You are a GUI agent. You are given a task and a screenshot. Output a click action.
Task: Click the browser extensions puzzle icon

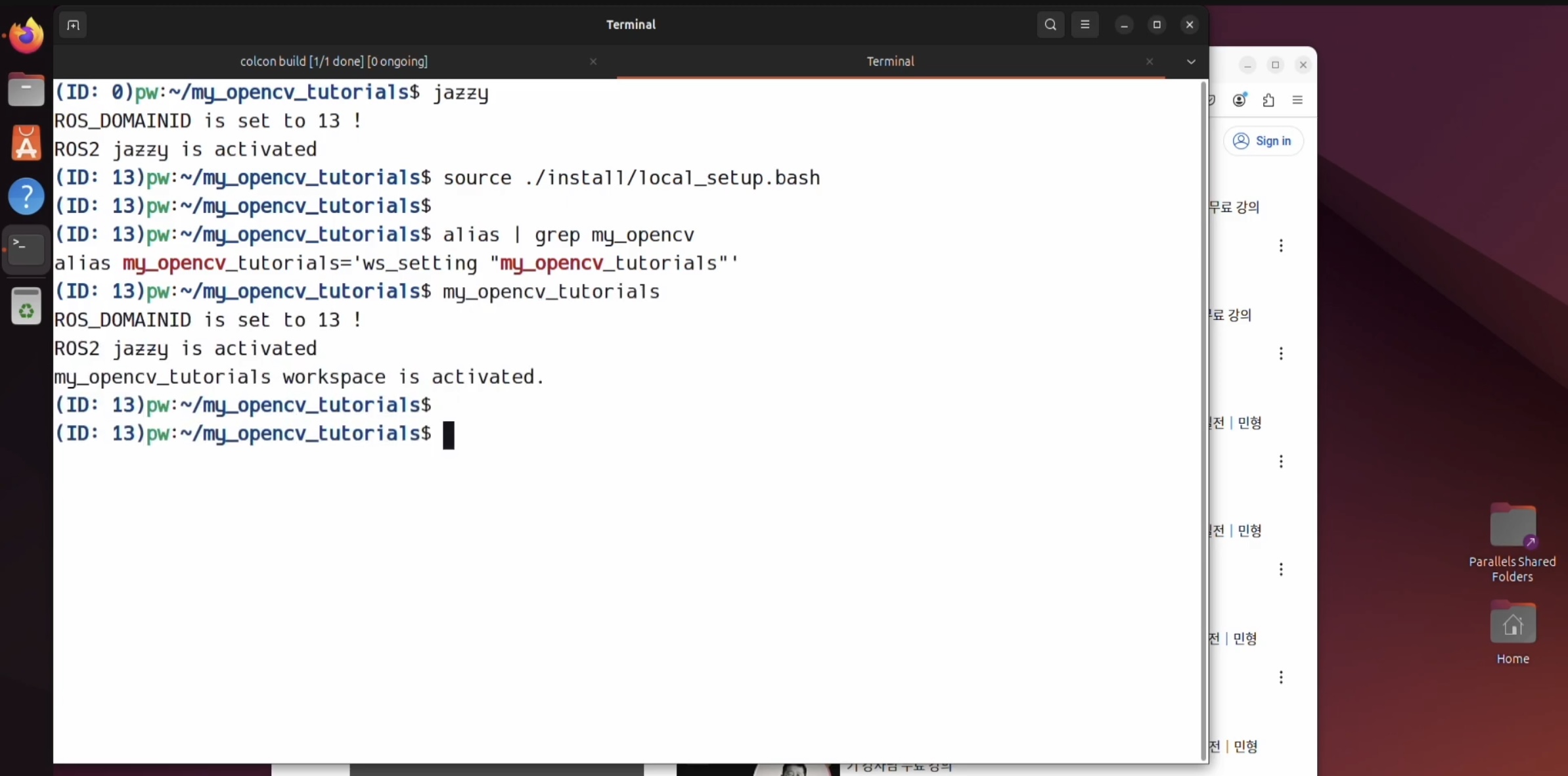[x=1268, y=100]
